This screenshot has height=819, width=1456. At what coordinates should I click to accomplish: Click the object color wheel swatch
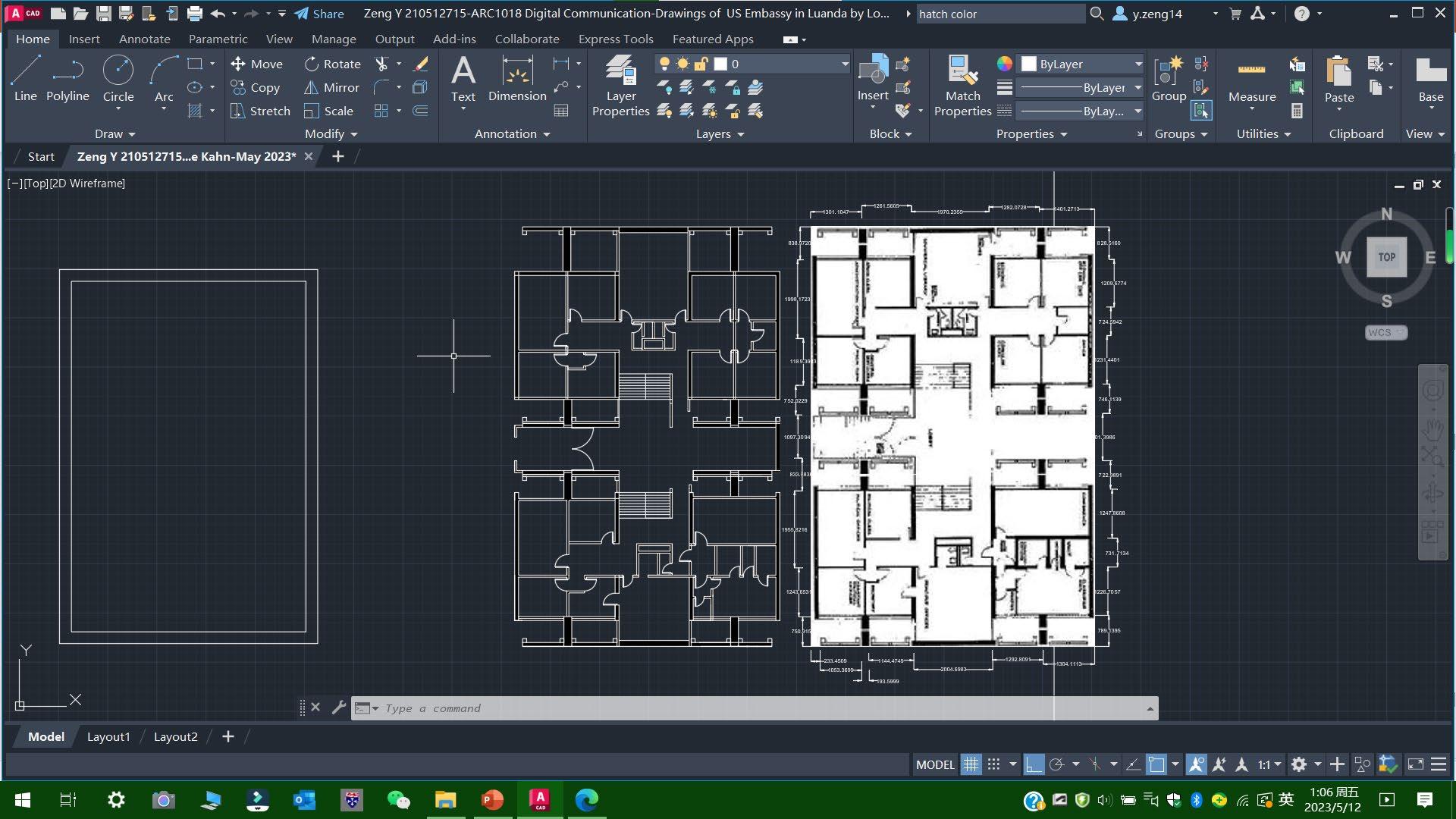point(1005,64)
